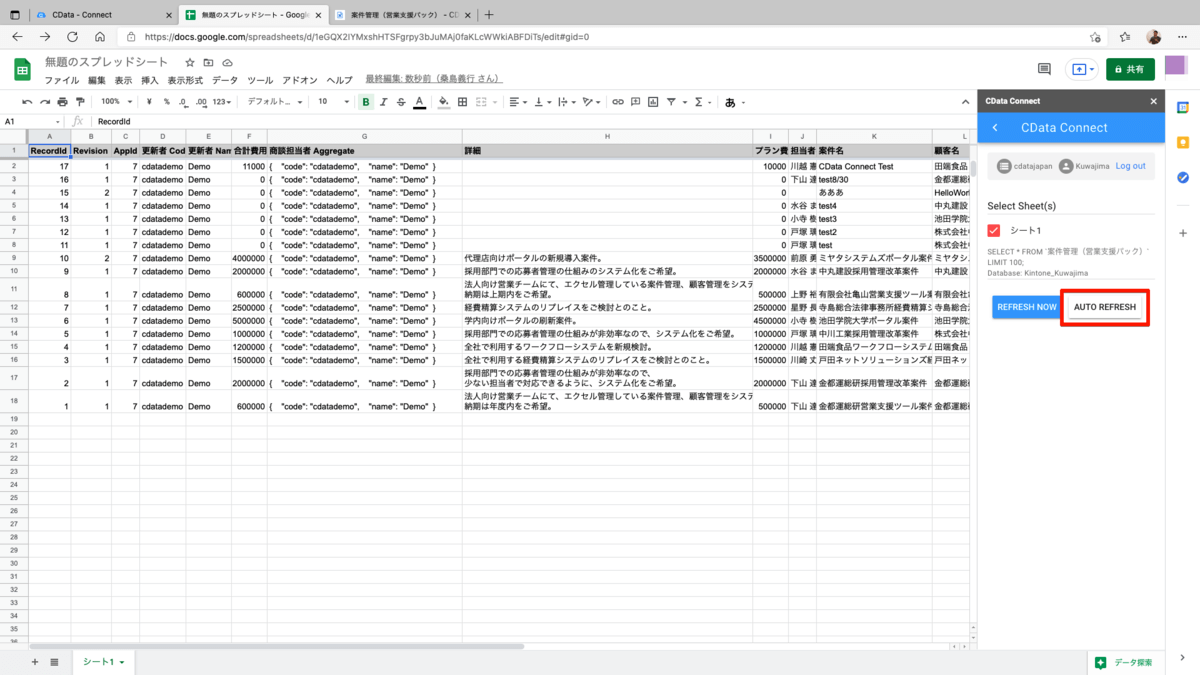
Task: Open the font family dropdown
Action: pyautogui.click(x=275, y=102)
